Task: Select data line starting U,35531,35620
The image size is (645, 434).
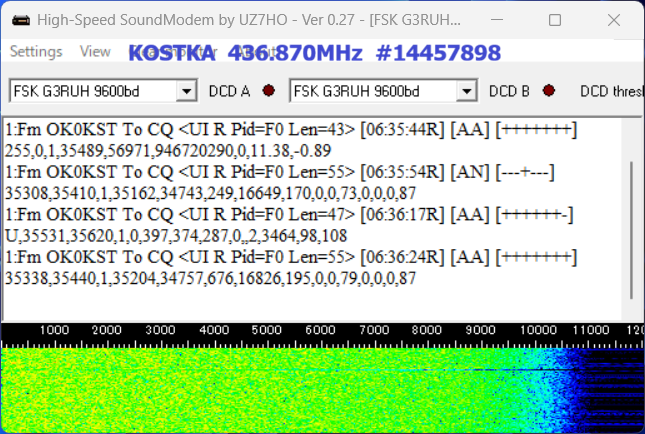Action: click(x=176, y=236)
